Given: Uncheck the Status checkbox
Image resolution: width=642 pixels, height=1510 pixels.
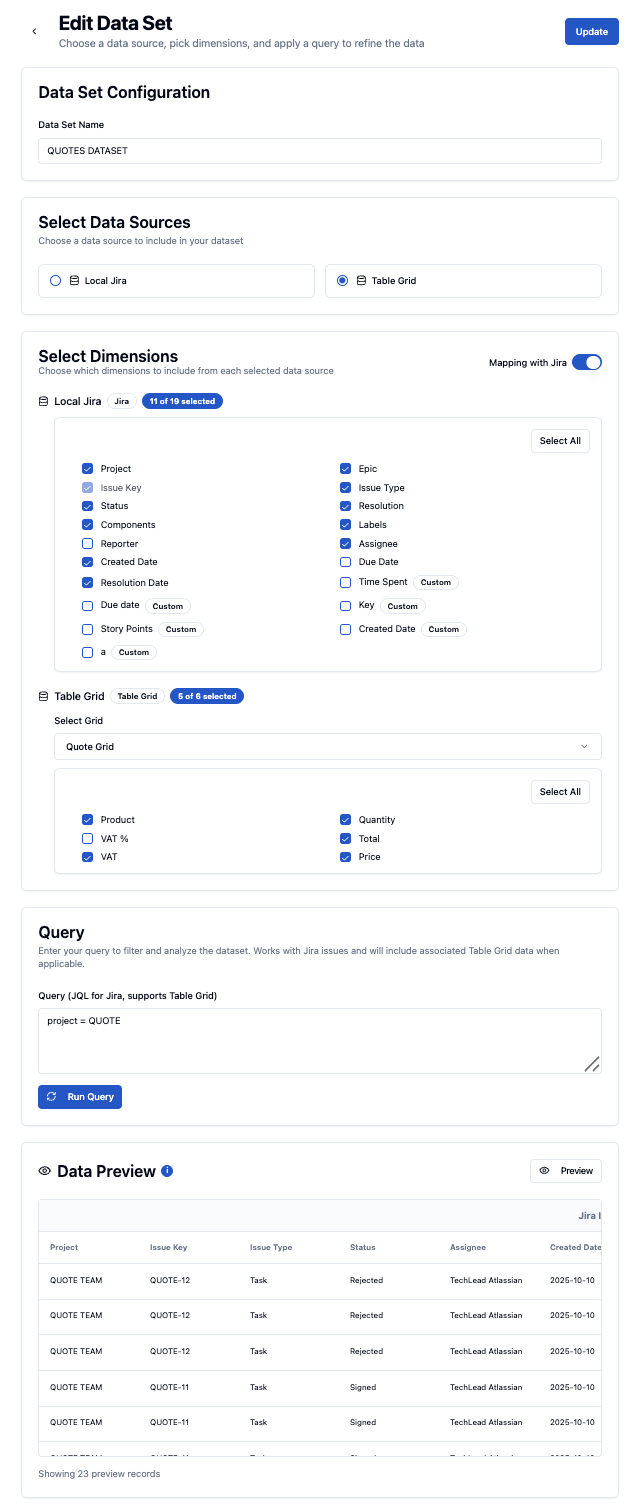Looking at the screenshot, I should click(88, 506).
